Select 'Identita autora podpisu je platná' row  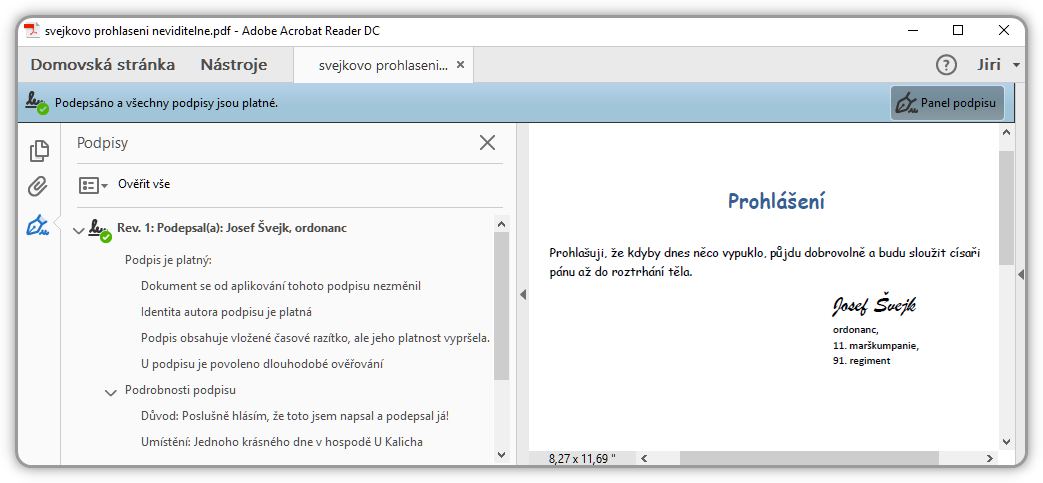point(226,311)
